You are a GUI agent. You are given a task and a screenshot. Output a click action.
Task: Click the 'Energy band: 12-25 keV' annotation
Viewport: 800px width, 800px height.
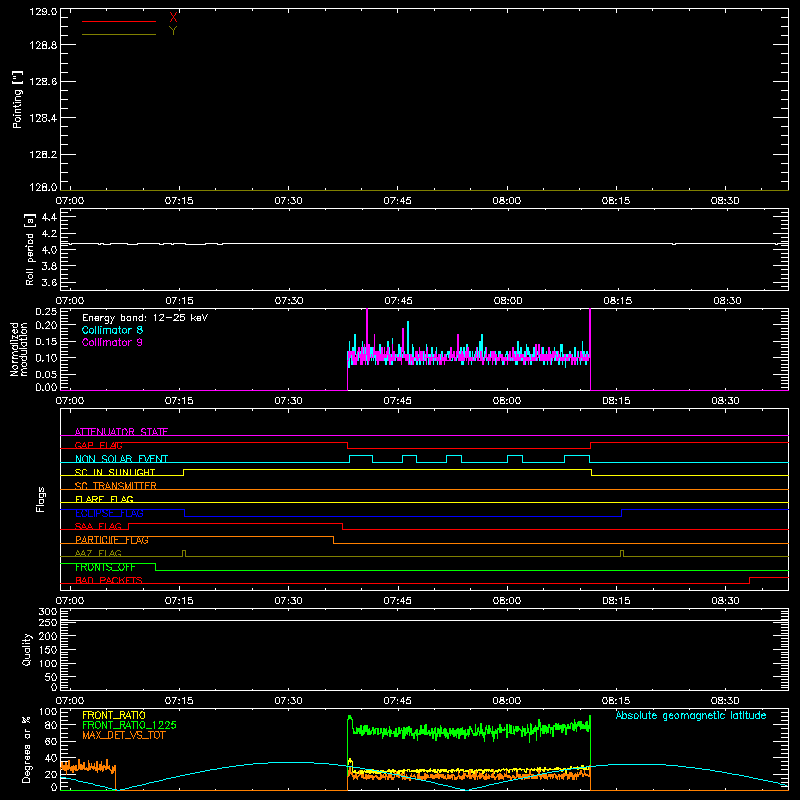[145, 318]
